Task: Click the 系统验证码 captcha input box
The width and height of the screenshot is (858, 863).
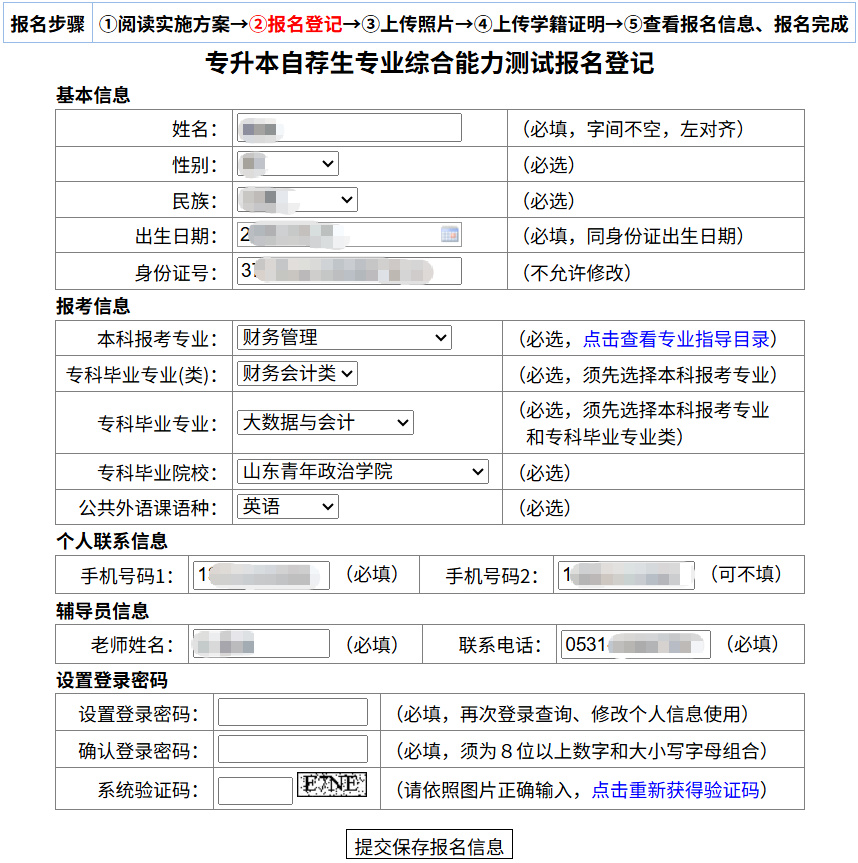Action: point(255,790)
